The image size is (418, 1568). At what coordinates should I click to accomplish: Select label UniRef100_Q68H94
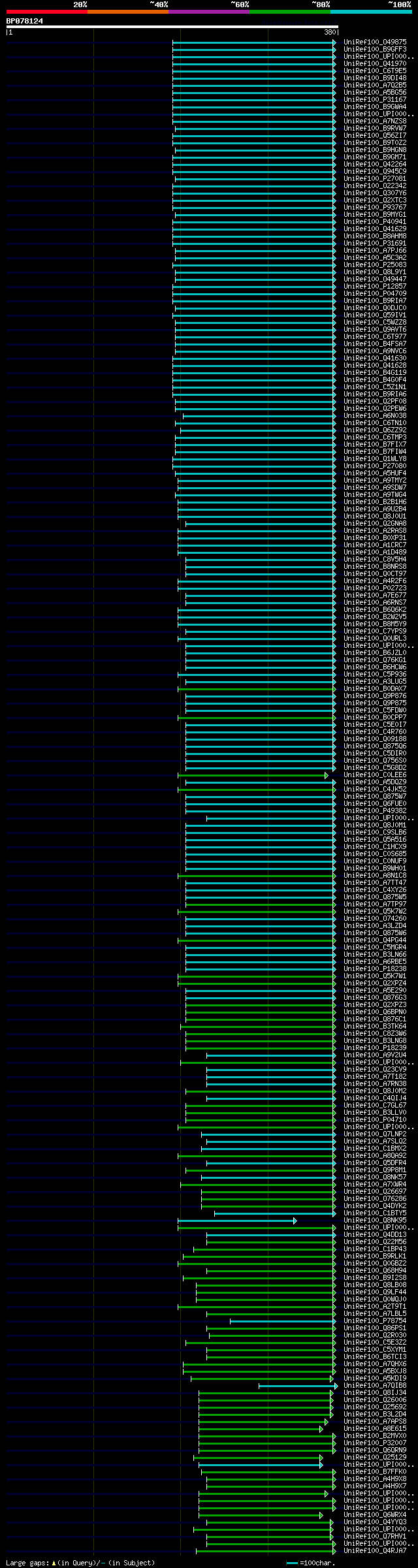tap(375, 1270)
